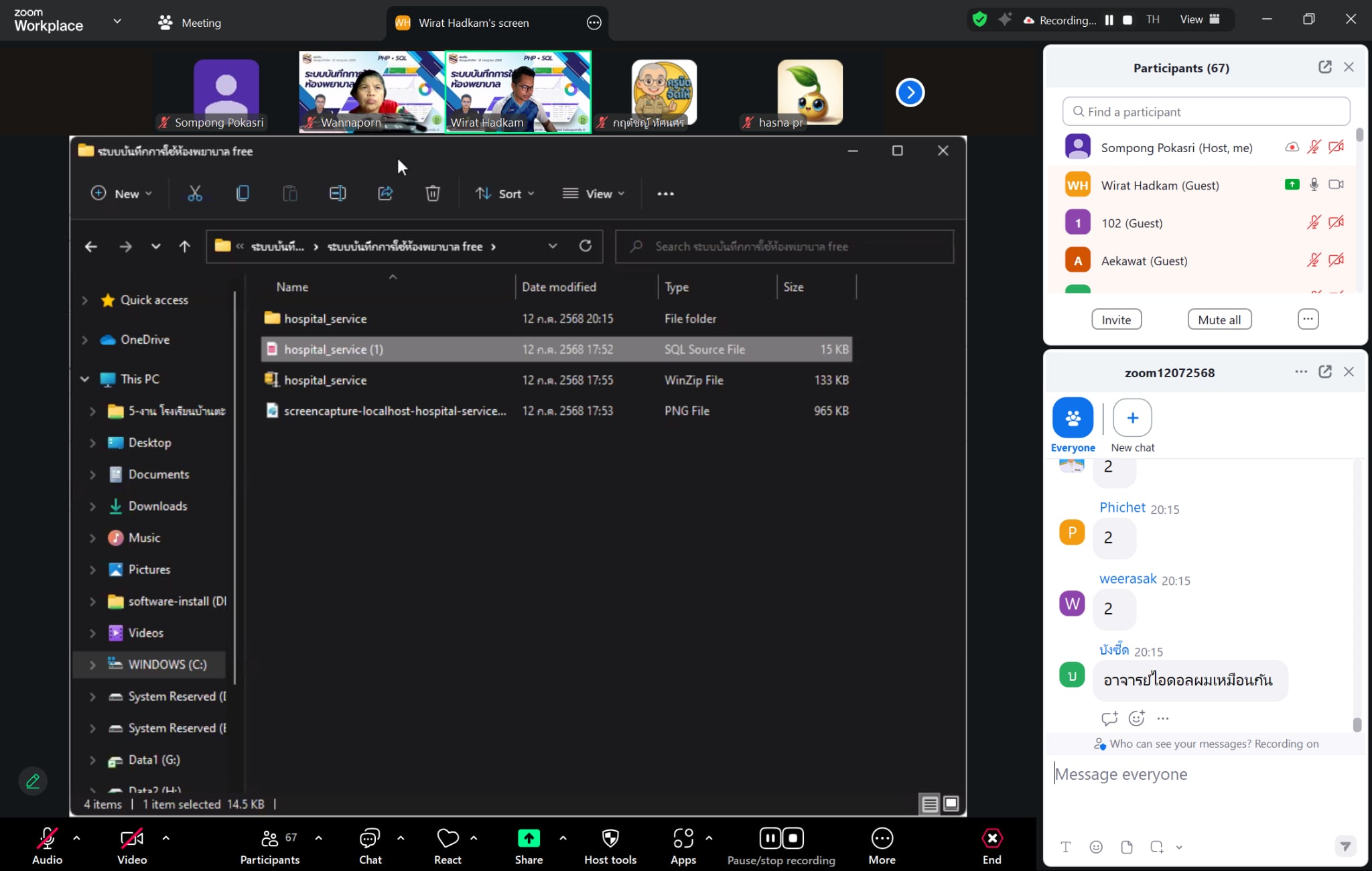Click the Mute all button
Screen dimensions: 1372x871
(x=1219, y=320)
